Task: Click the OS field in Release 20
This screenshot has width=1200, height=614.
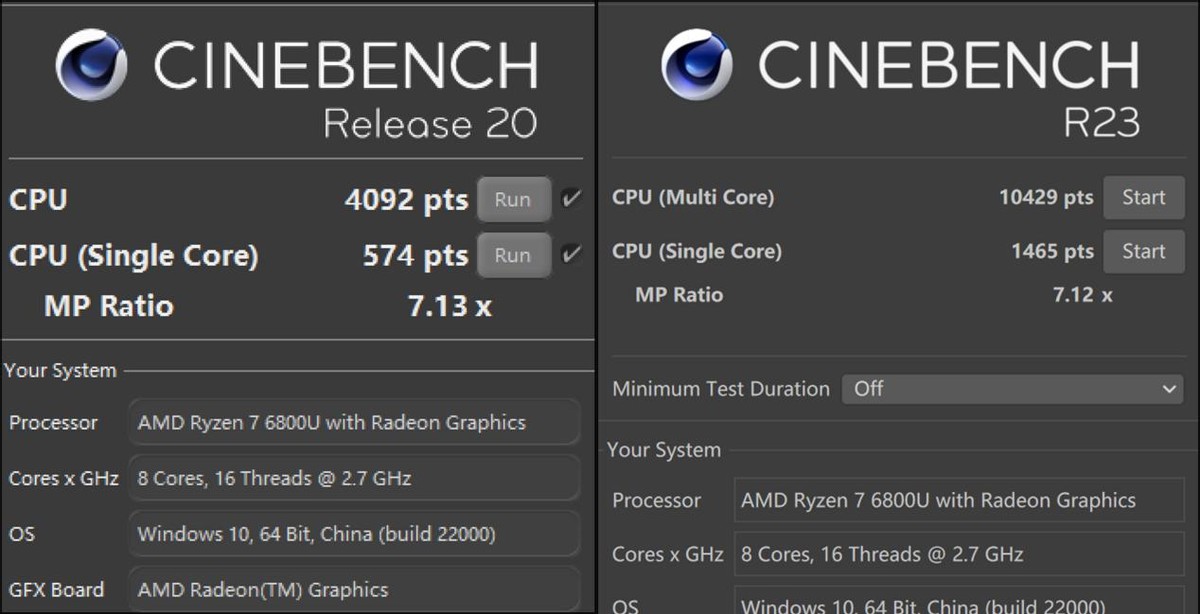Action: (x=354, y=534)
